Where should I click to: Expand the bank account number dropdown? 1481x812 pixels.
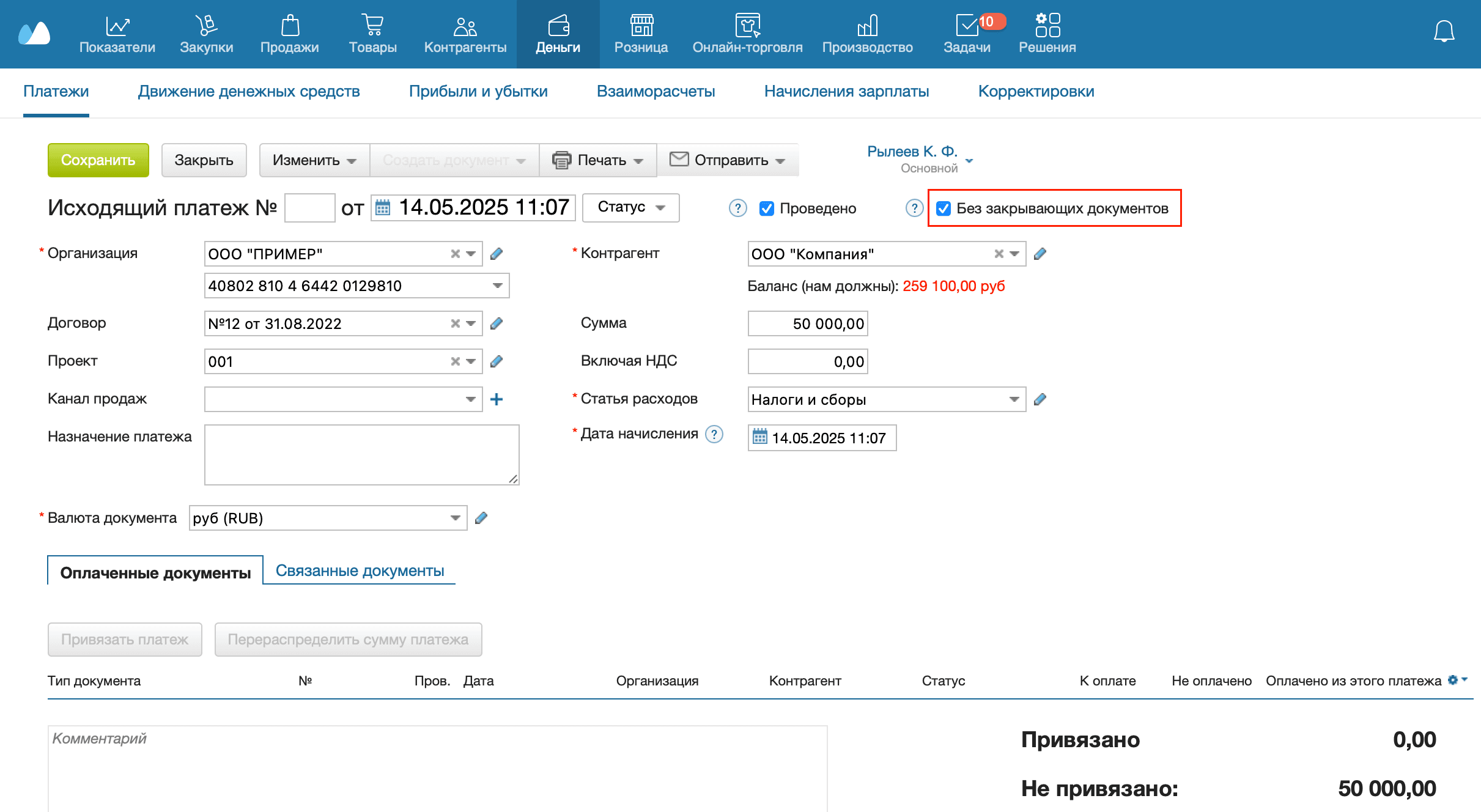[497, 286]
